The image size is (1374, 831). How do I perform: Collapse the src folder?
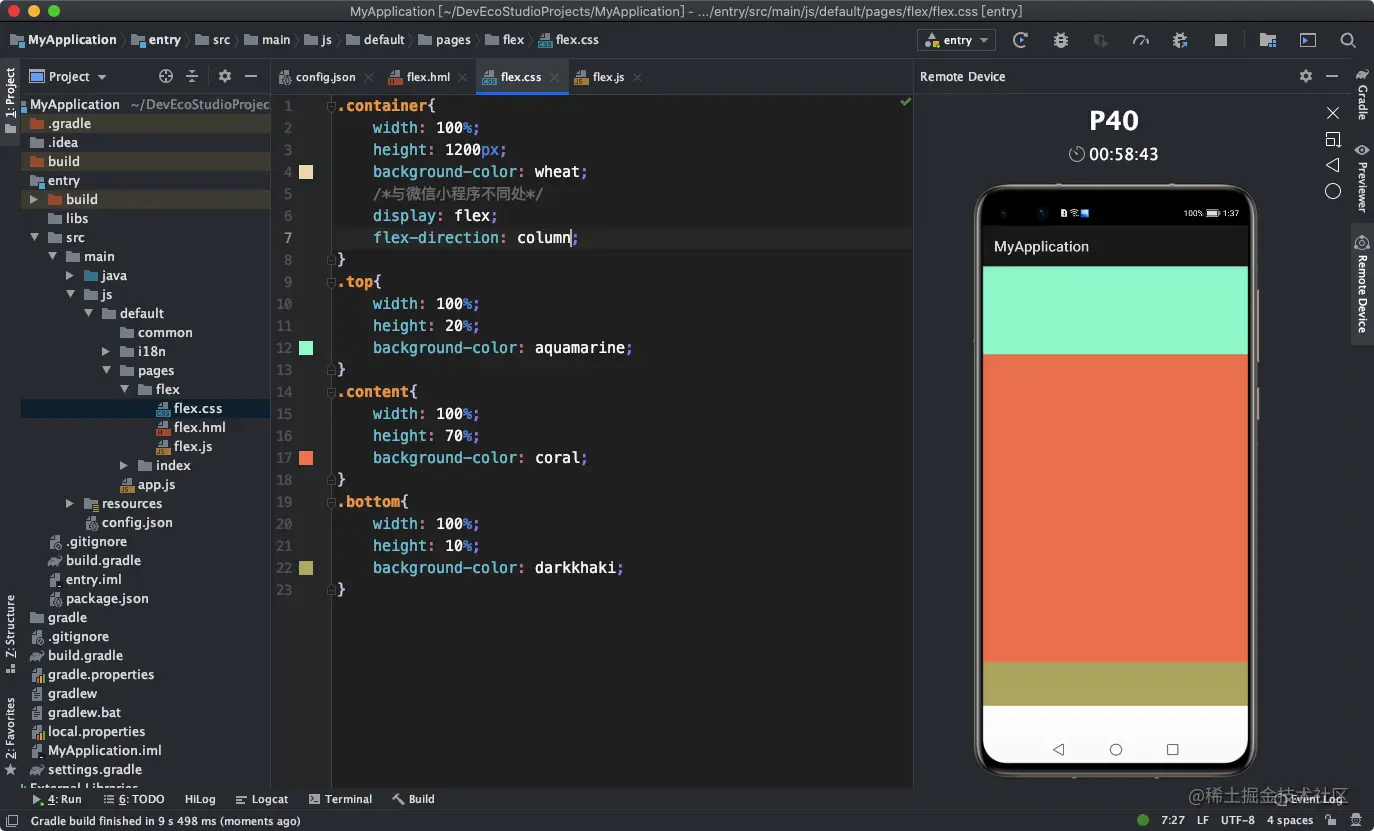point(34,237)
